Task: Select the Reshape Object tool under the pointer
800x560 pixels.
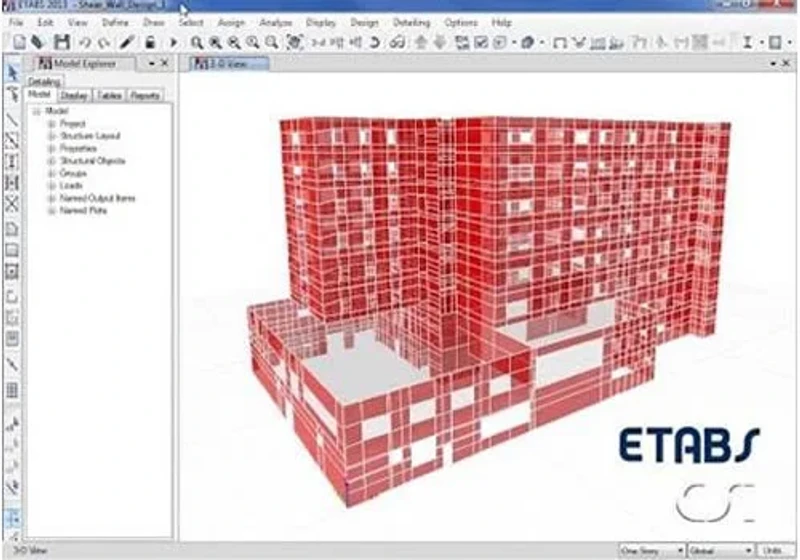Action: coord(12,95)
